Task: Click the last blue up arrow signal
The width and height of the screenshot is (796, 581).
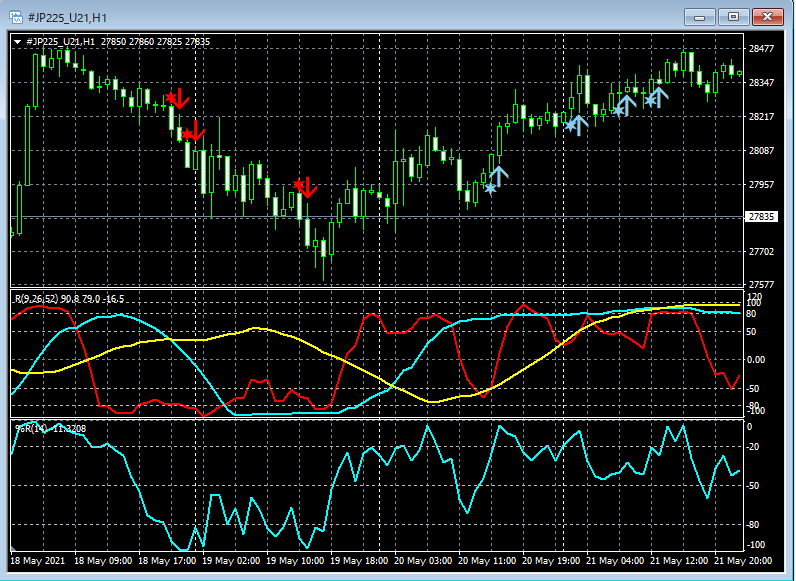Action: 659,98
